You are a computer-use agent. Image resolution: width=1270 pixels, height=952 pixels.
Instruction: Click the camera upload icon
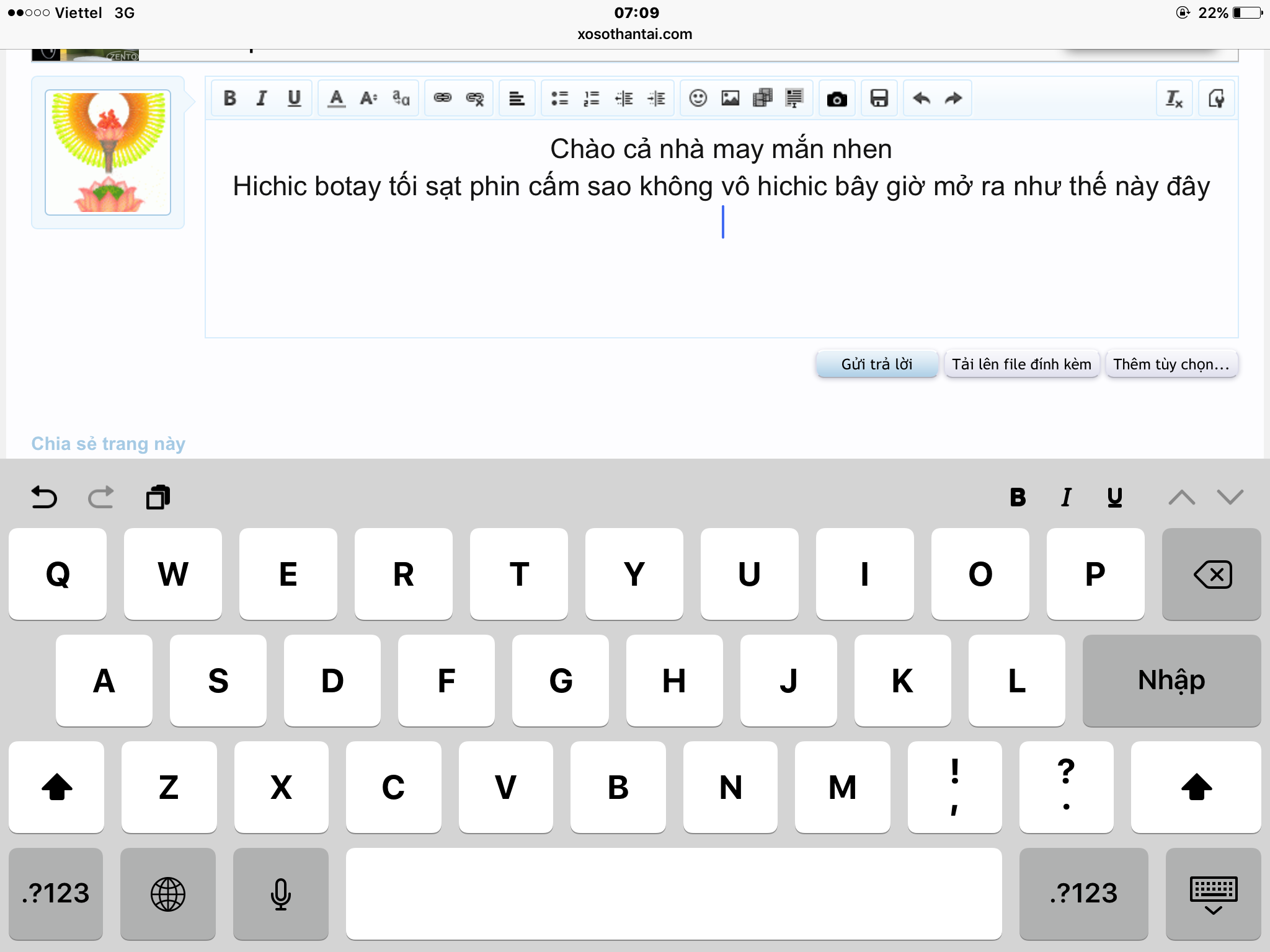[837, 99]
